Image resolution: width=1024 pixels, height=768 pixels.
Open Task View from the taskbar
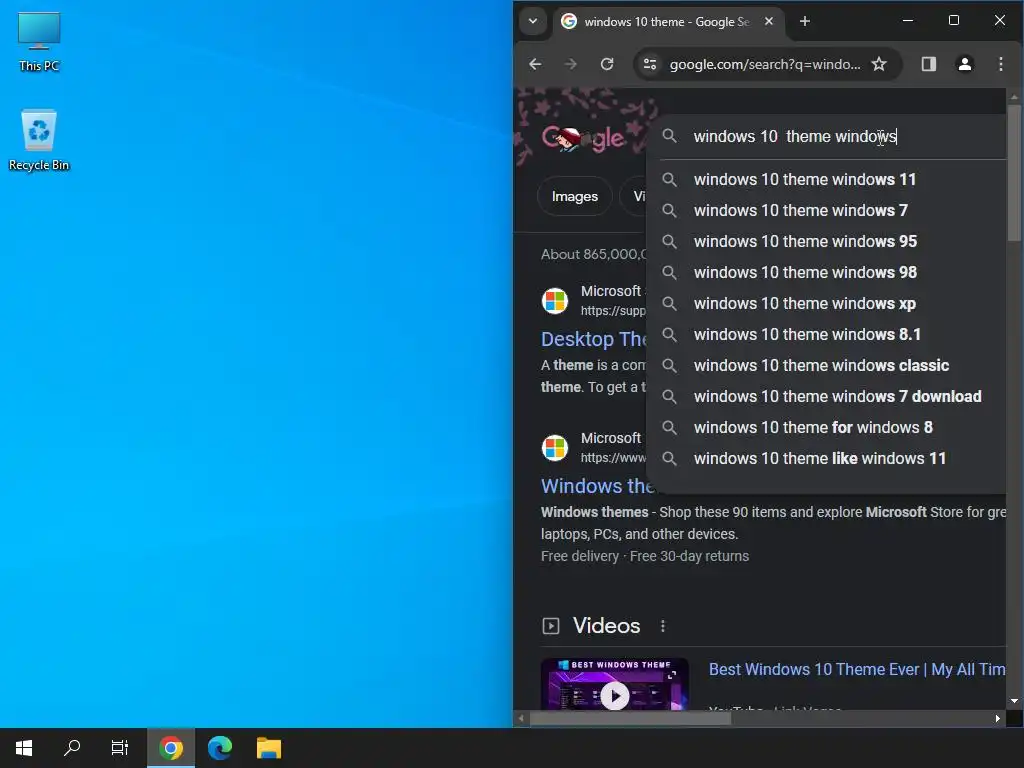[120, 748]
